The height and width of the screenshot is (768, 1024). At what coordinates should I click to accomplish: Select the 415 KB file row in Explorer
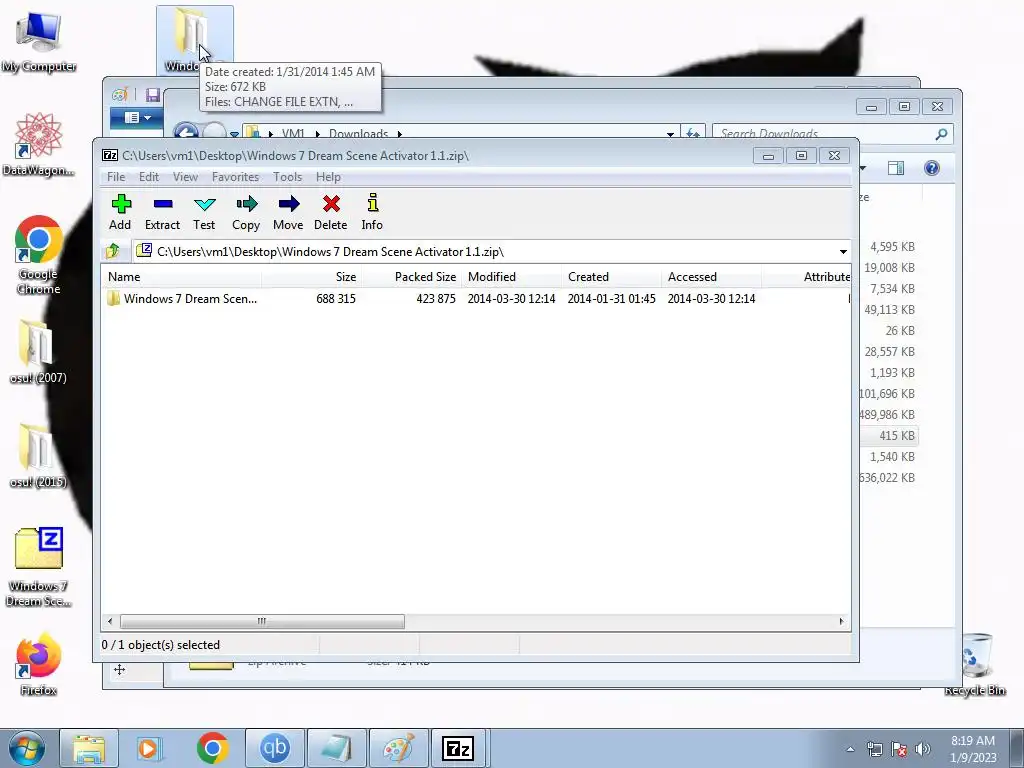889,436
